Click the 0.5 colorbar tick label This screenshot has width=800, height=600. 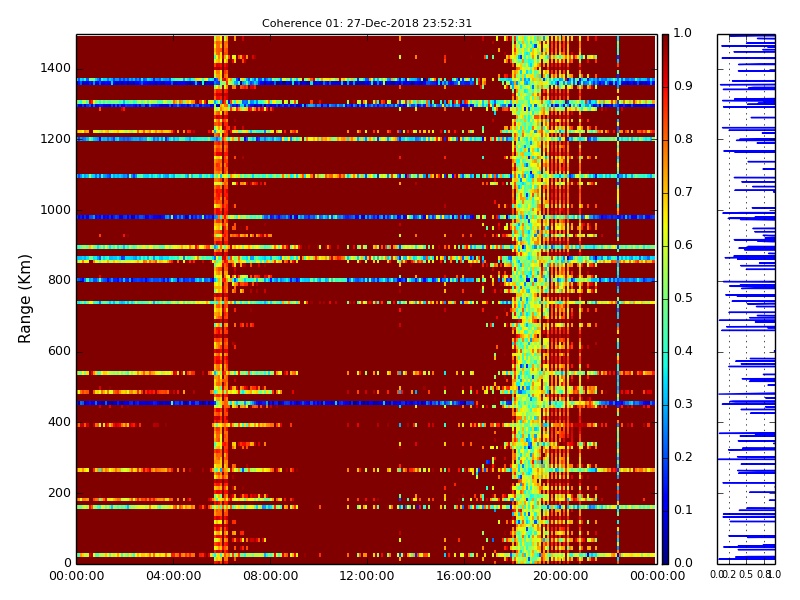coord(683,298)
